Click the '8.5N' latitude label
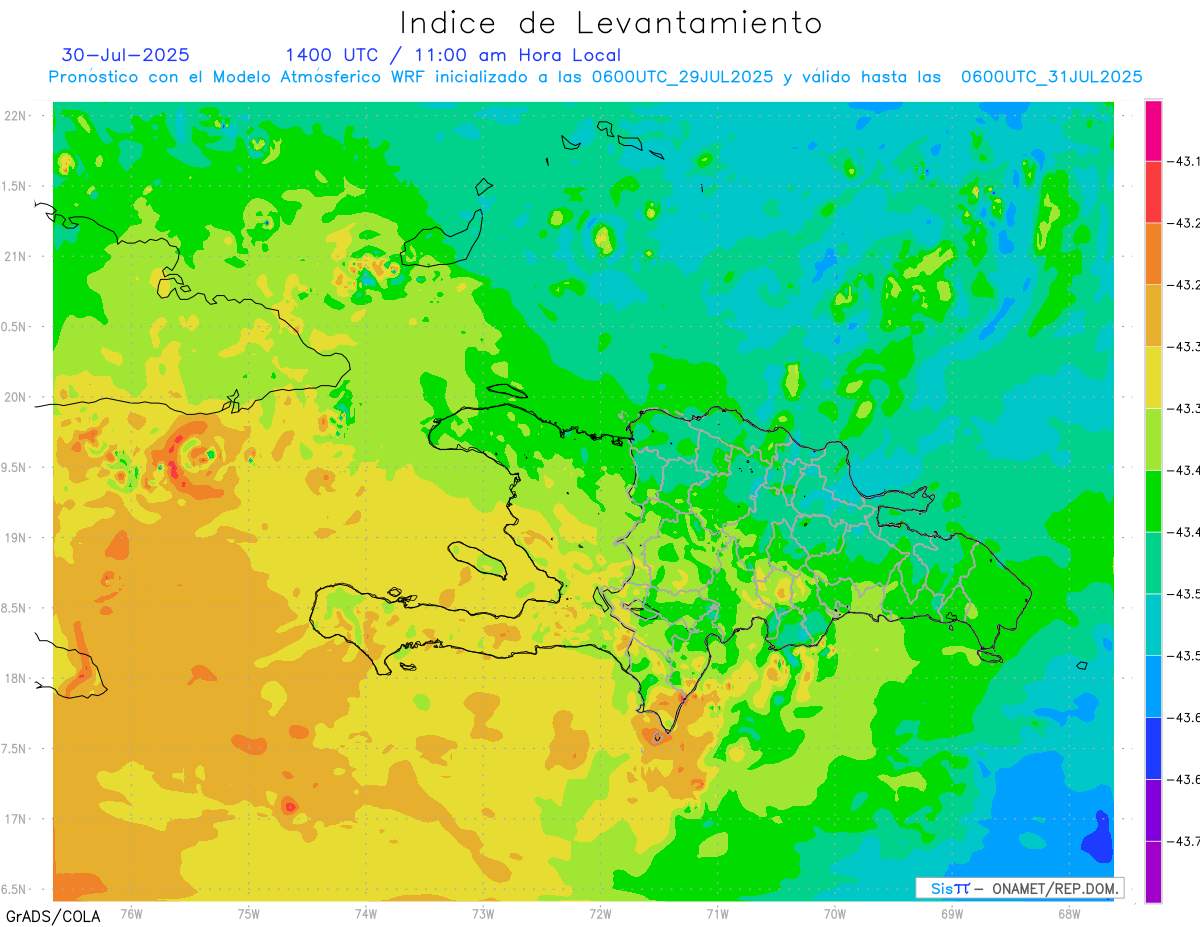The height and width of the screenshot is (927, 1200). 15,608
